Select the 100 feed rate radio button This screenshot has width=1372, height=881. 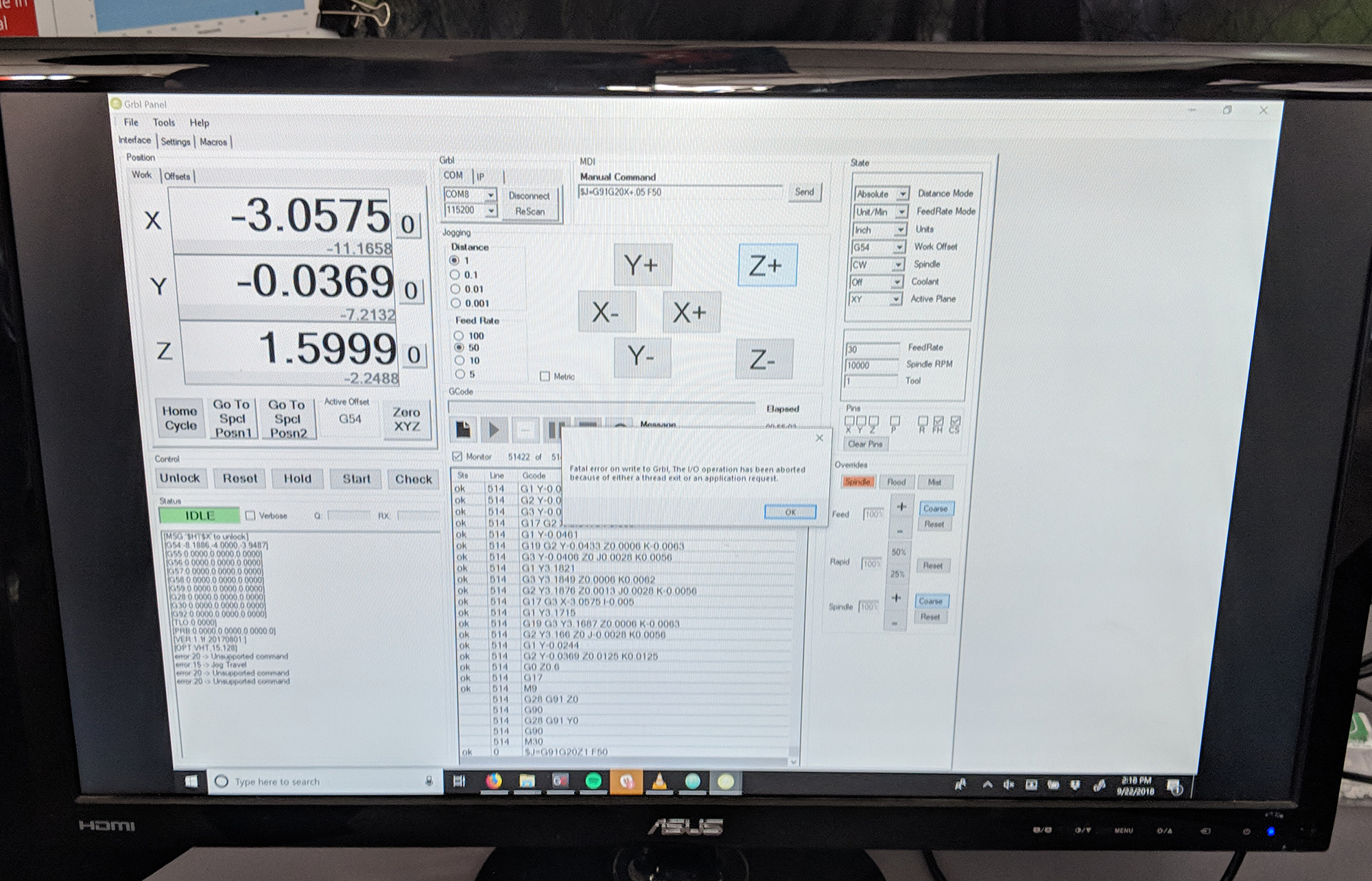click(458, 336)
